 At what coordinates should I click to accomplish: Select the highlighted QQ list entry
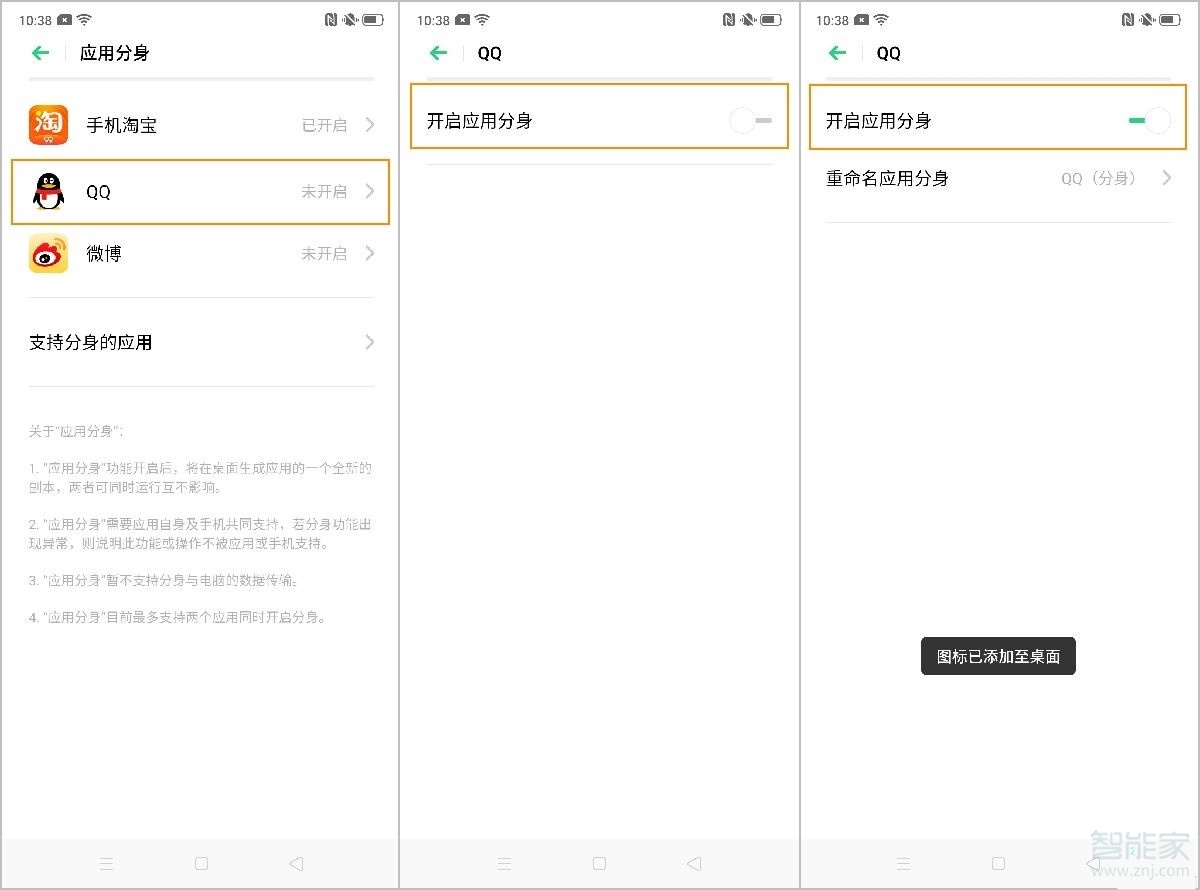pyautogui.click(x=200, y=192)
